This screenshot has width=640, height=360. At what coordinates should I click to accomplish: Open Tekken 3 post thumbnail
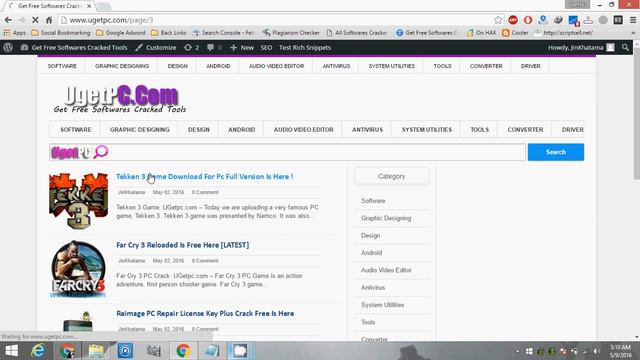(x=79, y=201)
